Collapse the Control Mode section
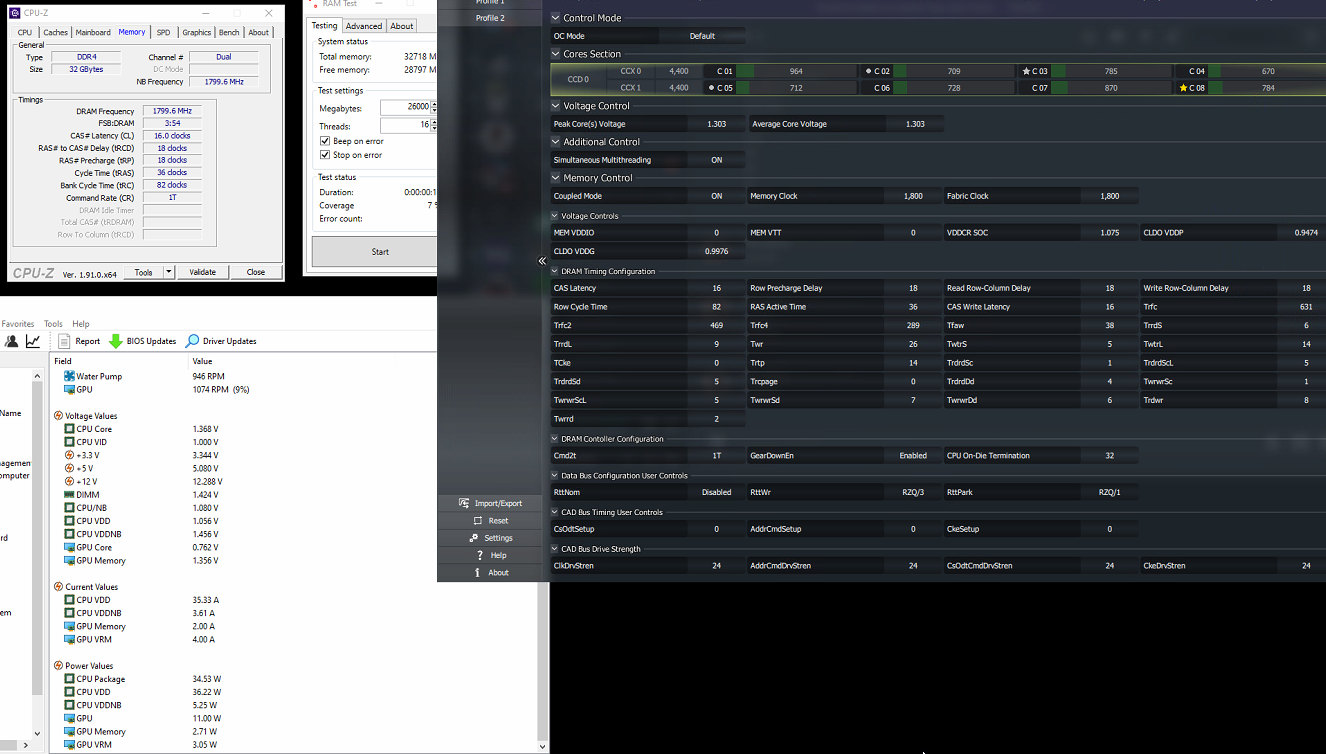 click(556, 18)
